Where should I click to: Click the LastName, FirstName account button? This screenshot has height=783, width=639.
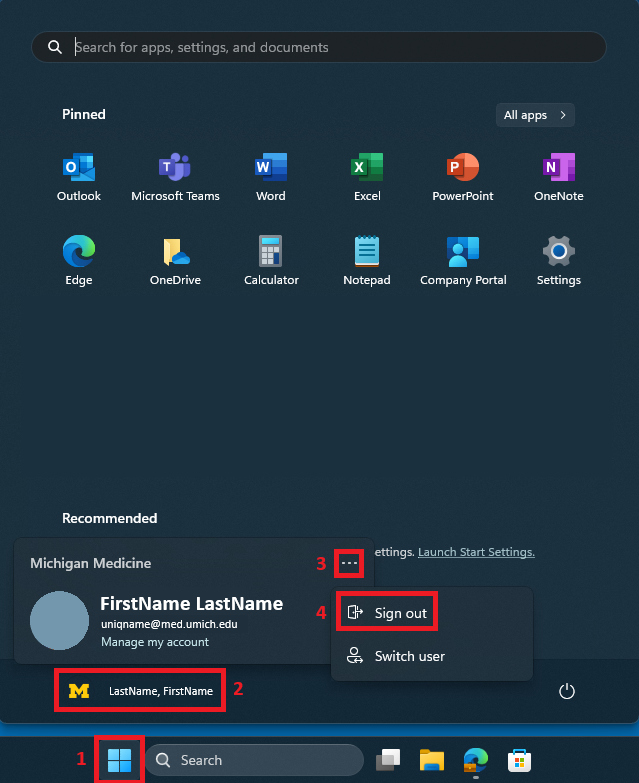click(140, 691)
